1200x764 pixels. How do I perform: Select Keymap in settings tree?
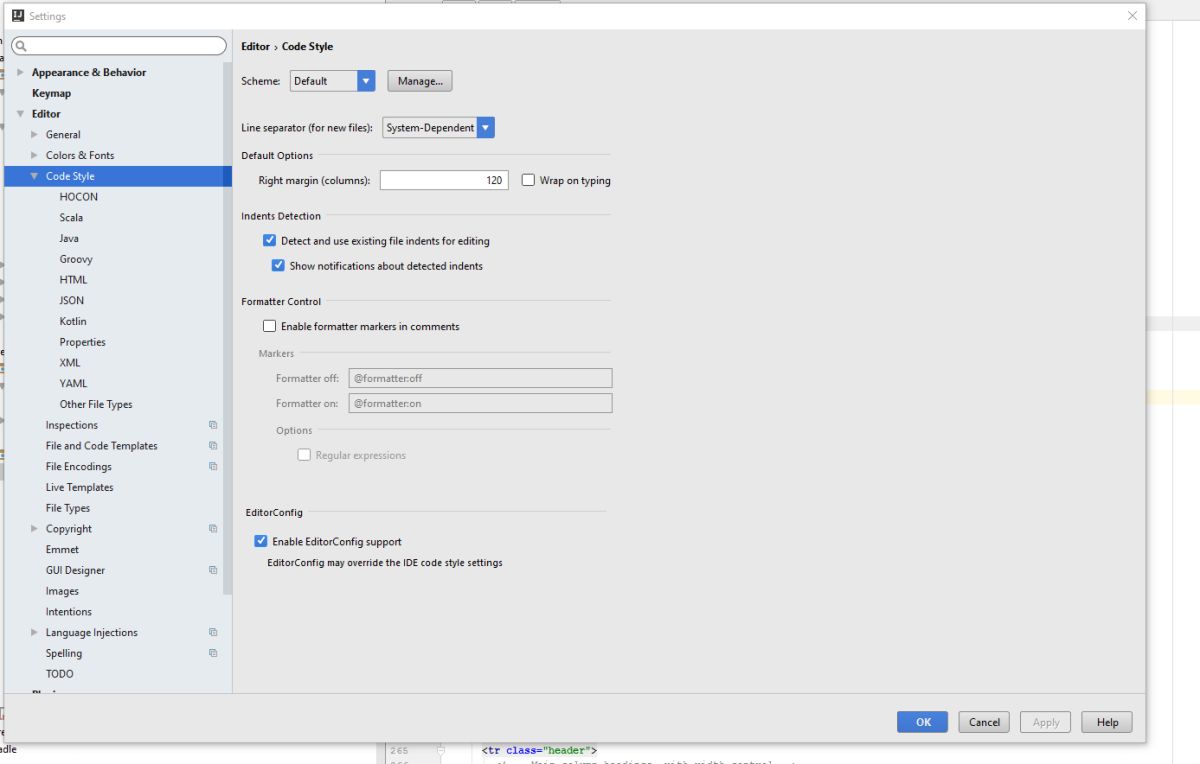pos(51,93)
